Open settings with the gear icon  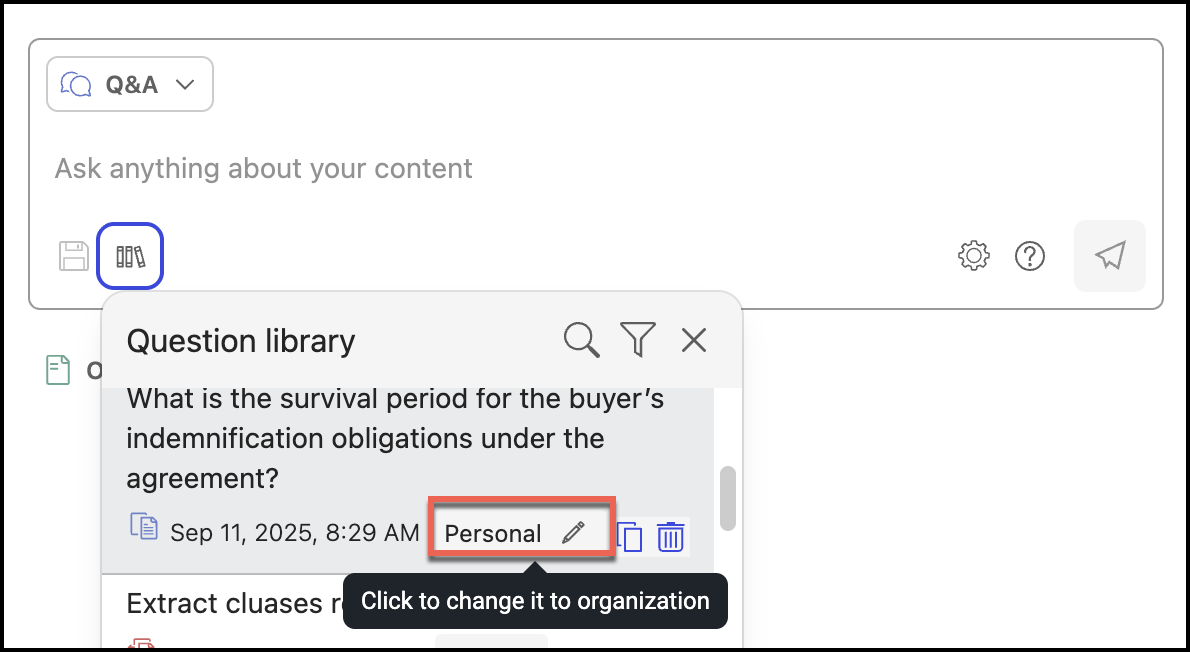click(x=973, y=256)
